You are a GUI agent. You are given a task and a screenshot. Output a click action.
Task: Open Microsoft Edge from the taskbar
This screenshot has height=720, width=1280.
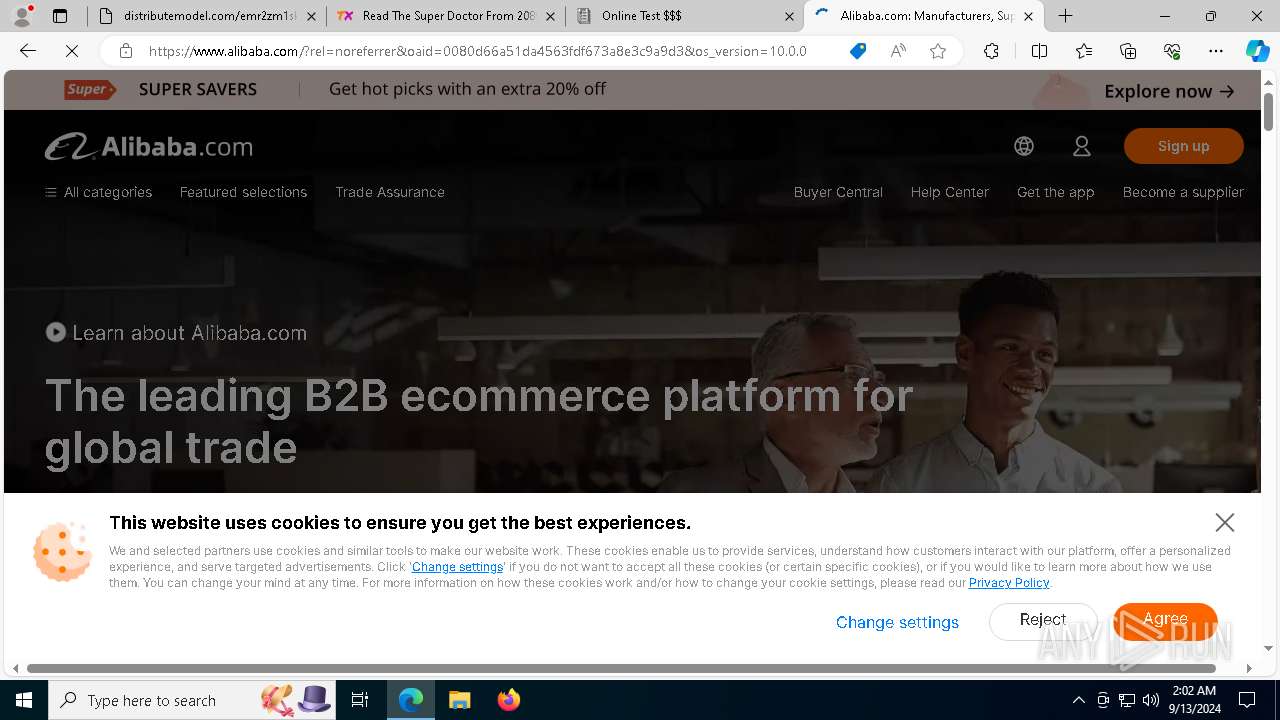[x=411, y=700]
